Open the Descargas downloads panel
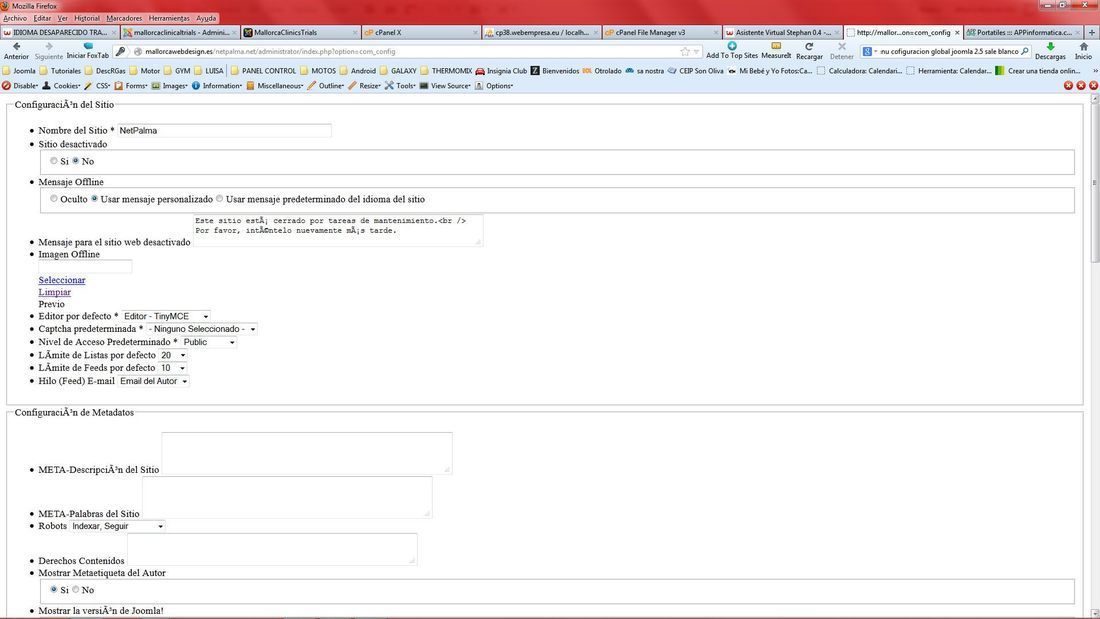The height and width of the screenshot is (619, 1100). (x=1050, y=51)
